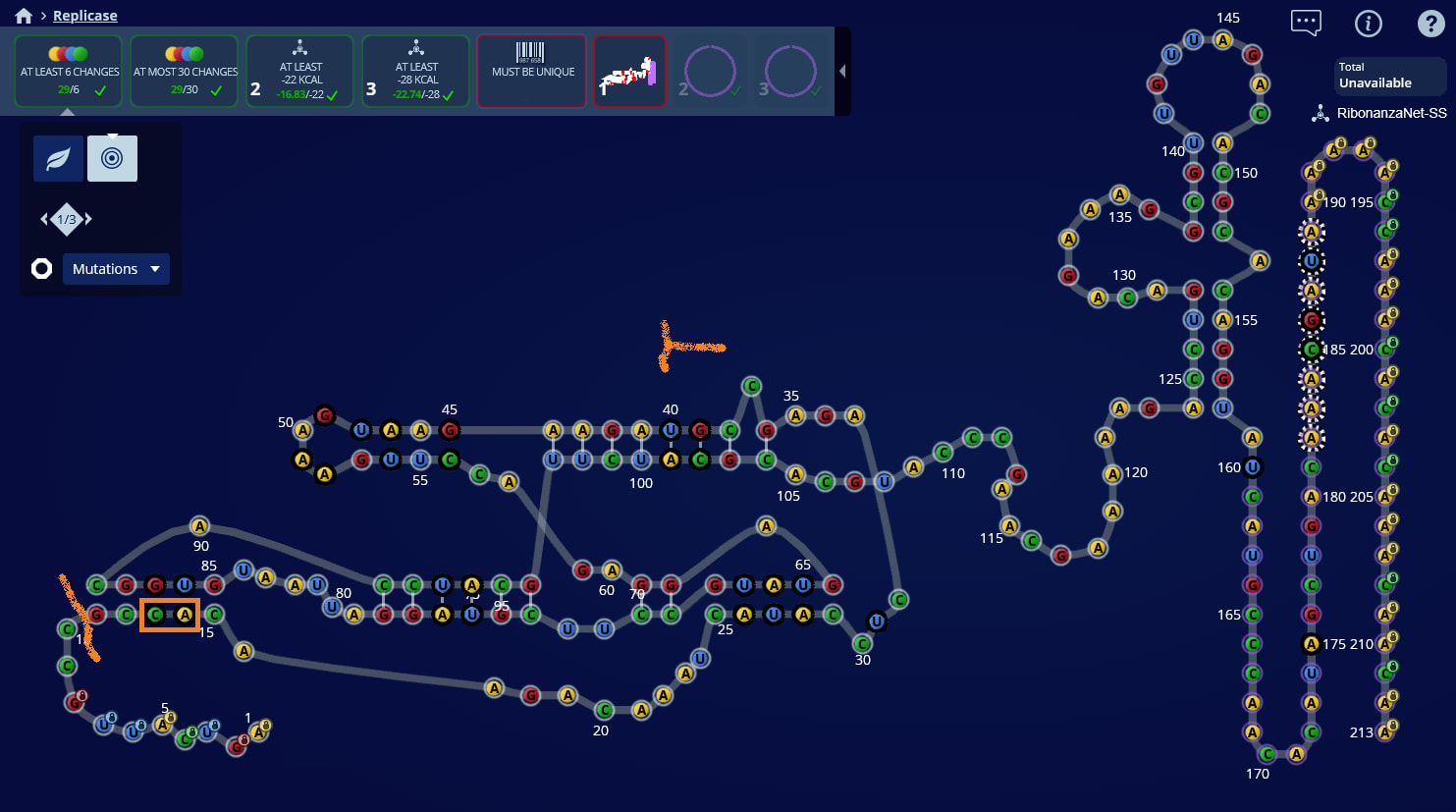
Task: Select the state 1 shape constraint thumbnail
Action: point(630,72)
